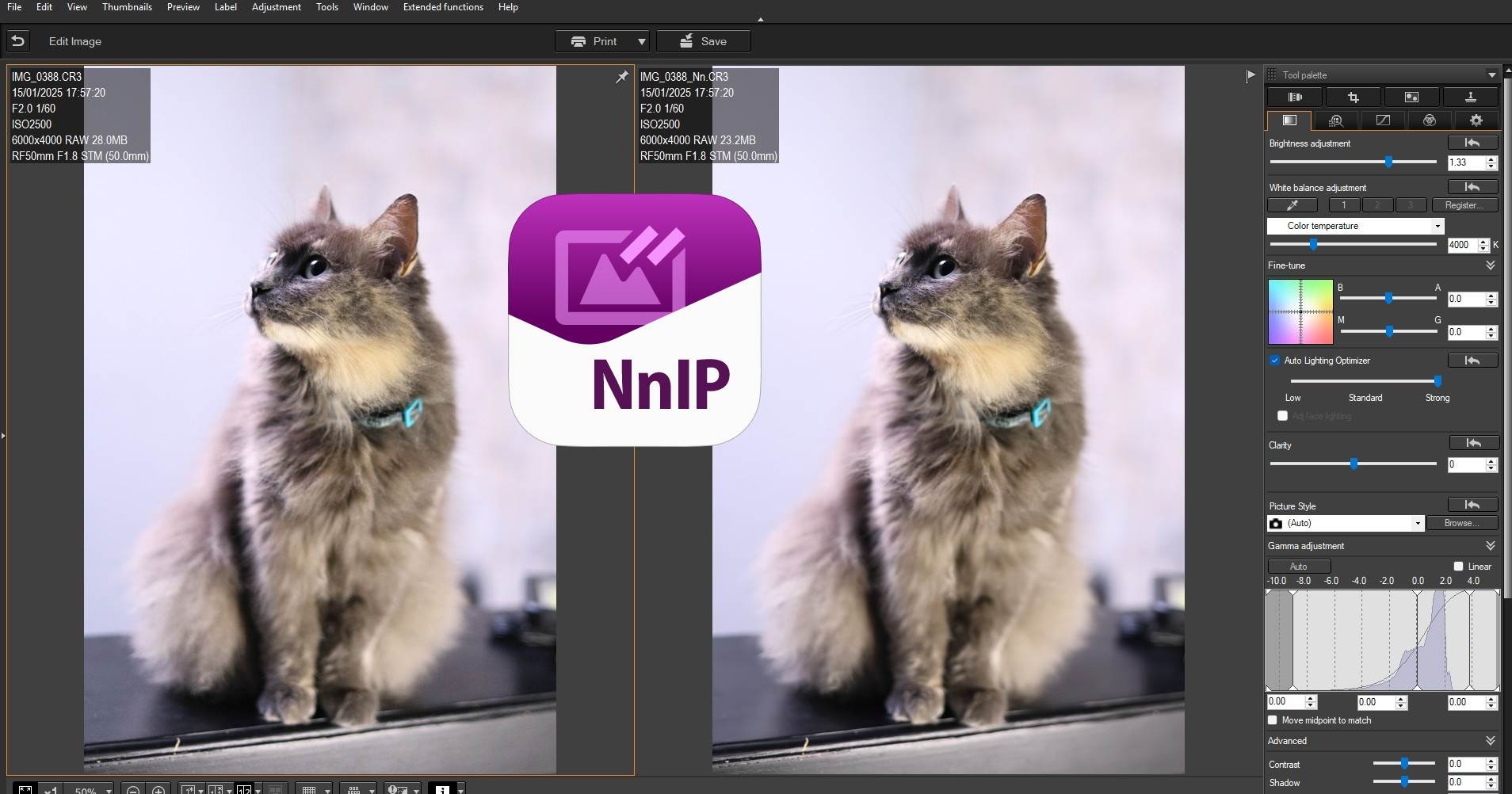Reset the Auto Lighting Optimizer
Screen dimensions: 1512x794
pyautogui.click(x=1472, y=361)
